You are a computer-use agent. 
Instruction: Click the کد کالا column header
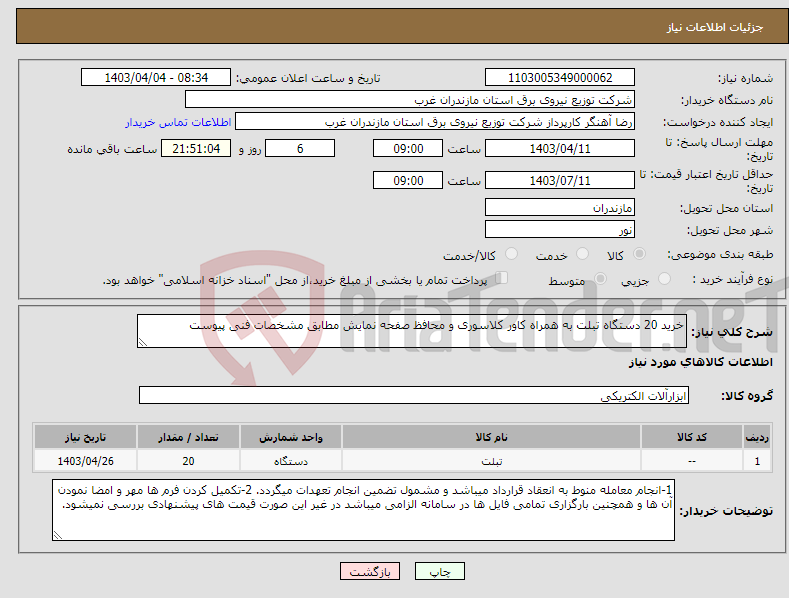pyautogui.click(x=692, y=437)
